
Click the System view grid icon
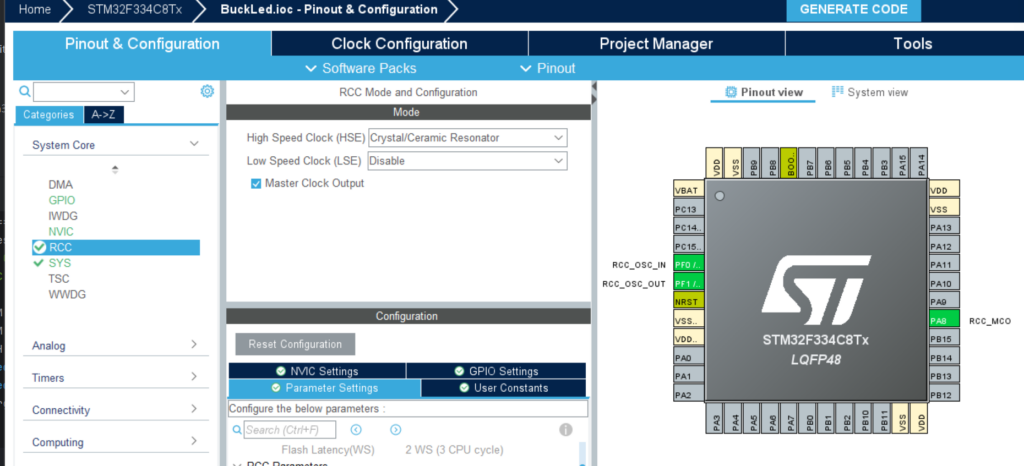pos(837,91)
